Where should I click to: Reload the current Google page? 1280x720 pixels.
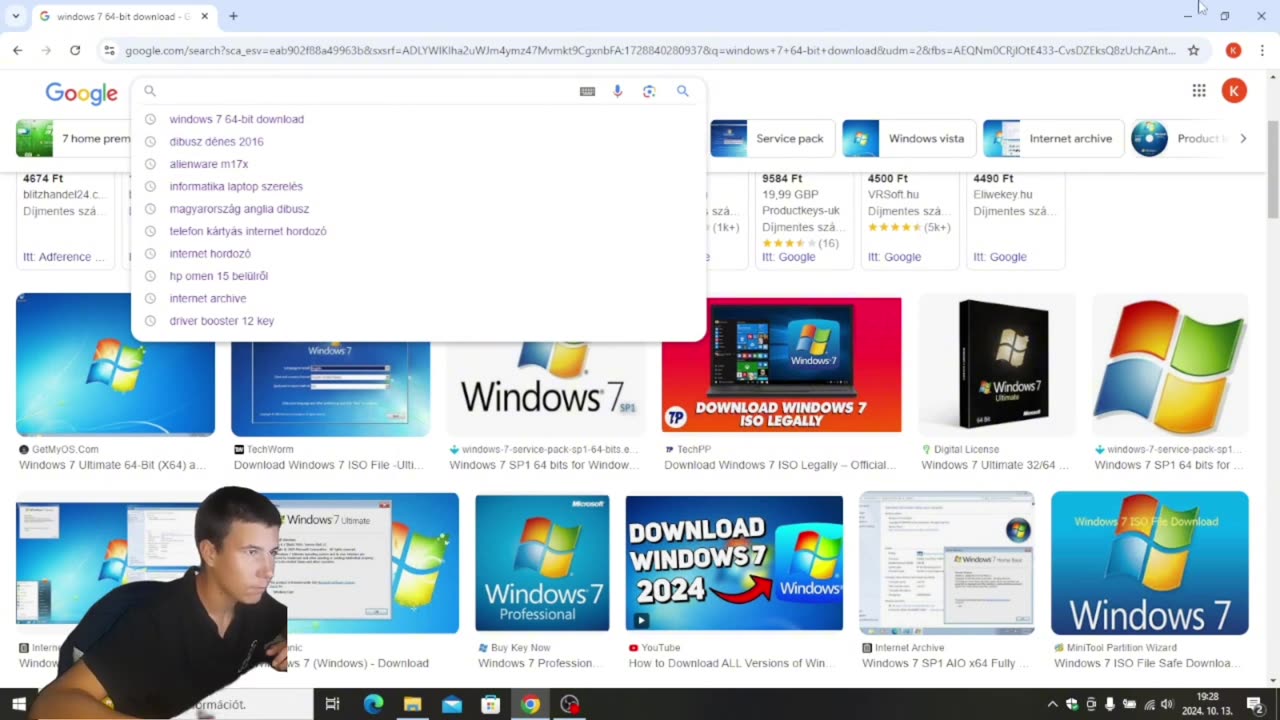click(75, 50)
